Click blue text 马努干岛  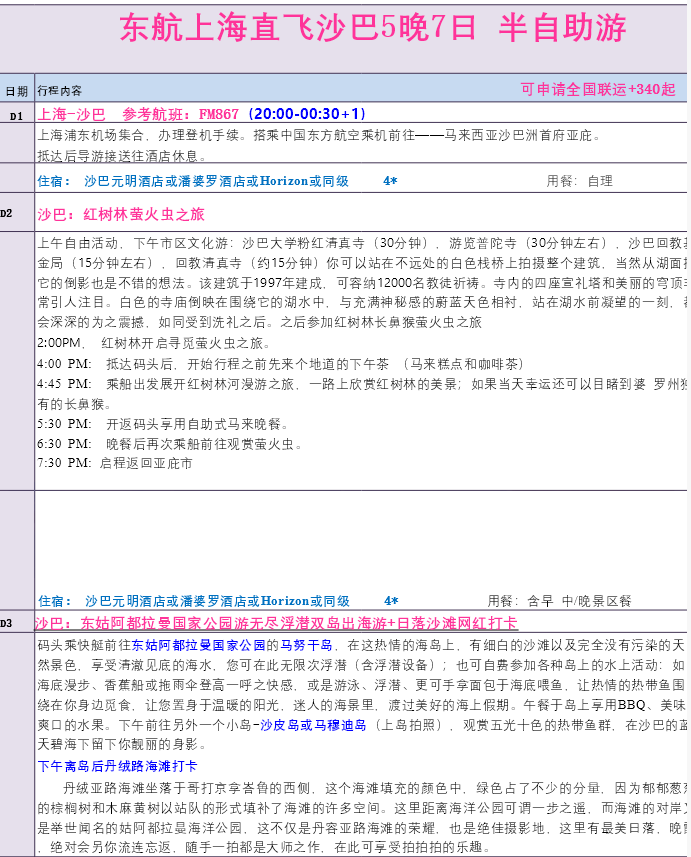306,645
